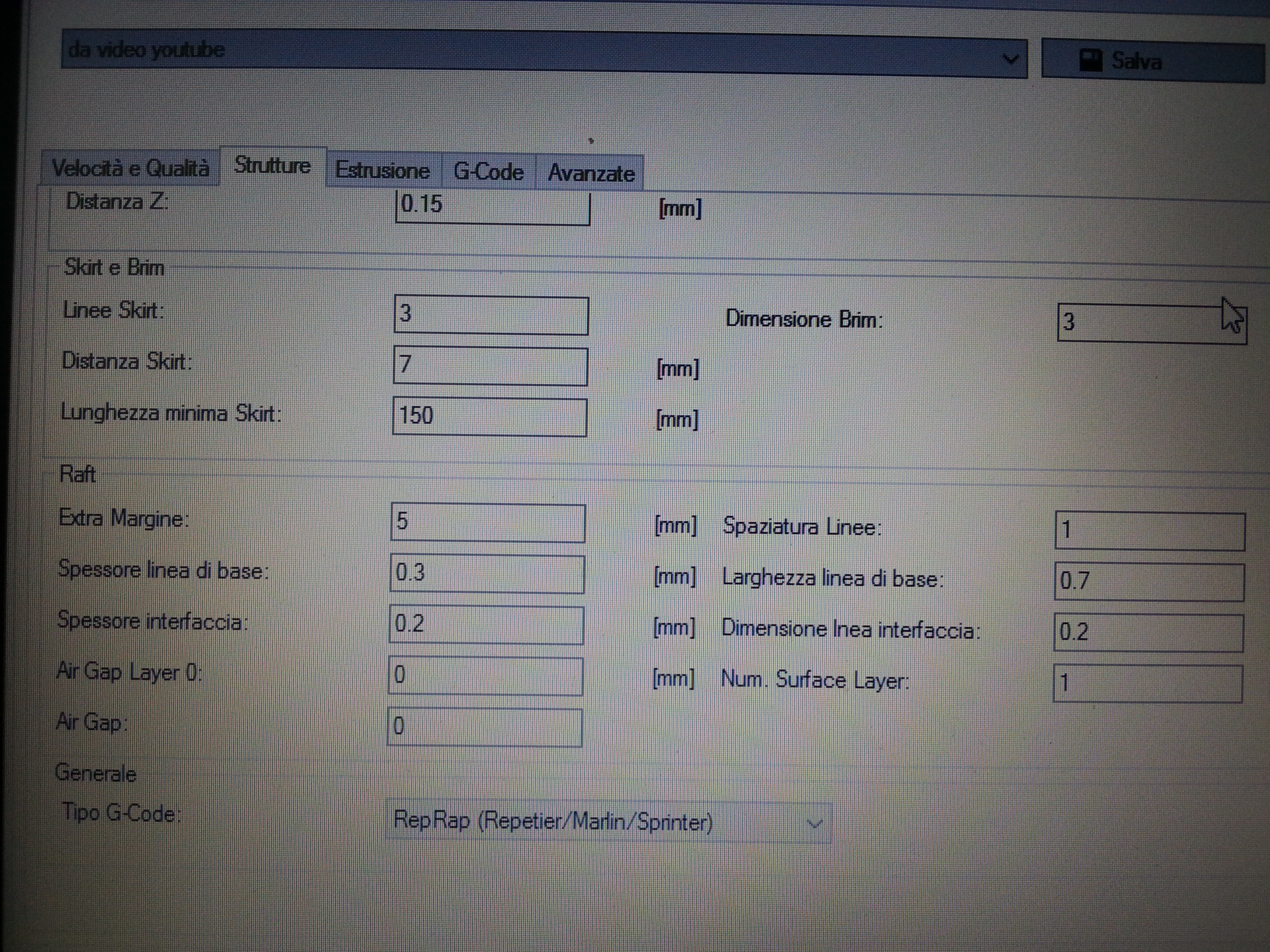Viewport: 1270px width, 952px height.
Task: Switch to the Avanzate tab
Action: [x=590, y=173]
